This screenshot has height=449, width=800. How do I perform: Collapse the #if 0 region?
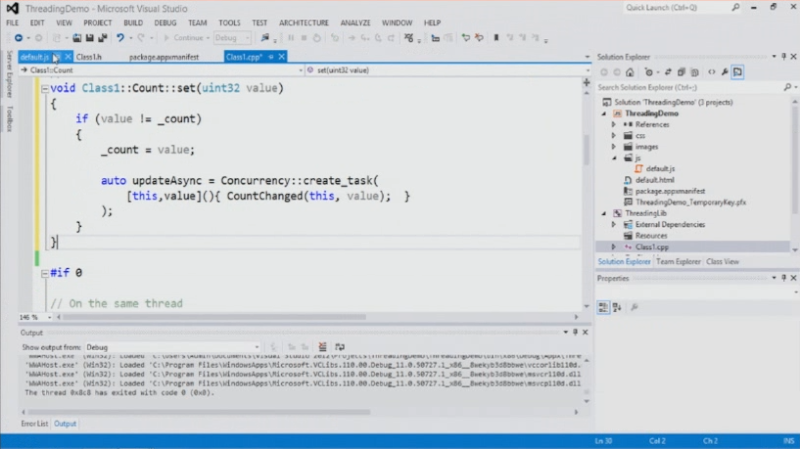[45, 273]
